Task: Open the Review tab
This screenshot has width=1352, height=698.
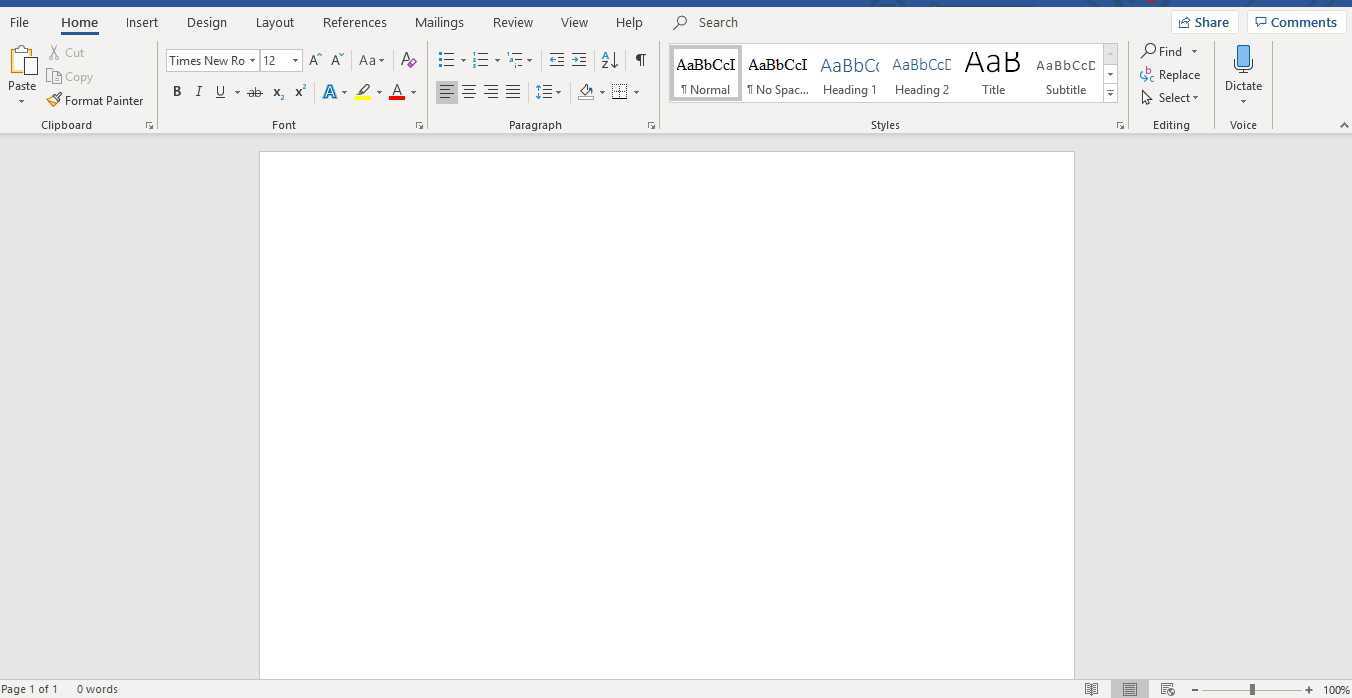Action: tap(512, 22)
